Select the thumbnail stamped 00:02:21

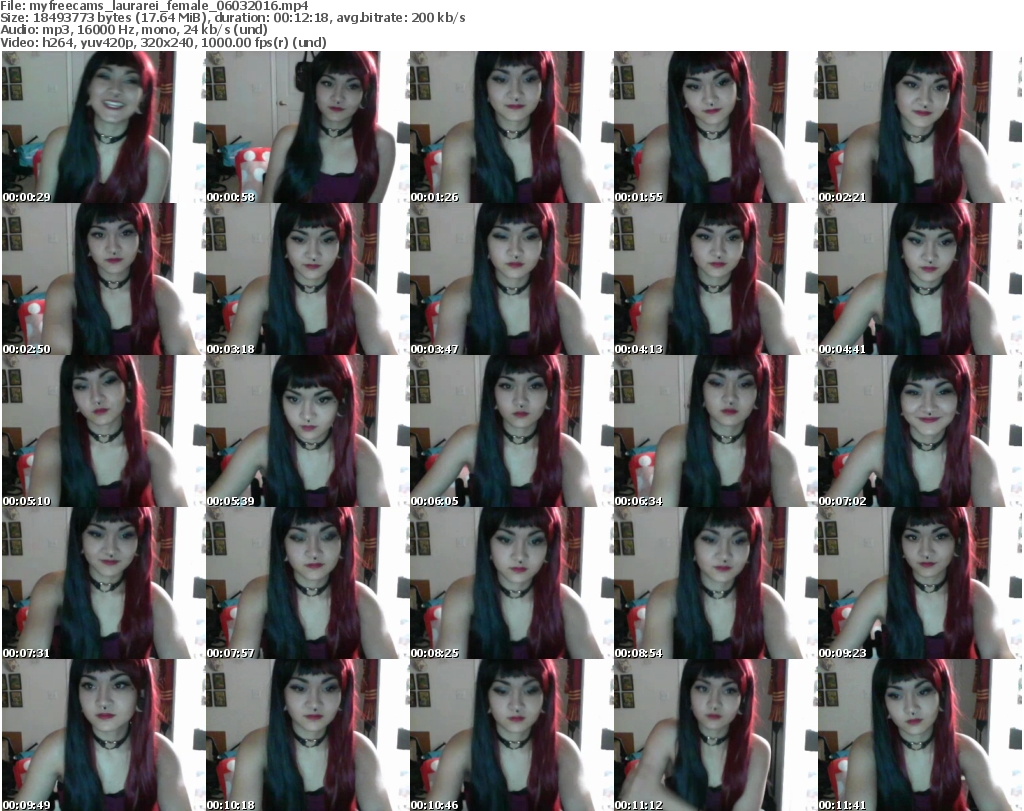[919, 127]
